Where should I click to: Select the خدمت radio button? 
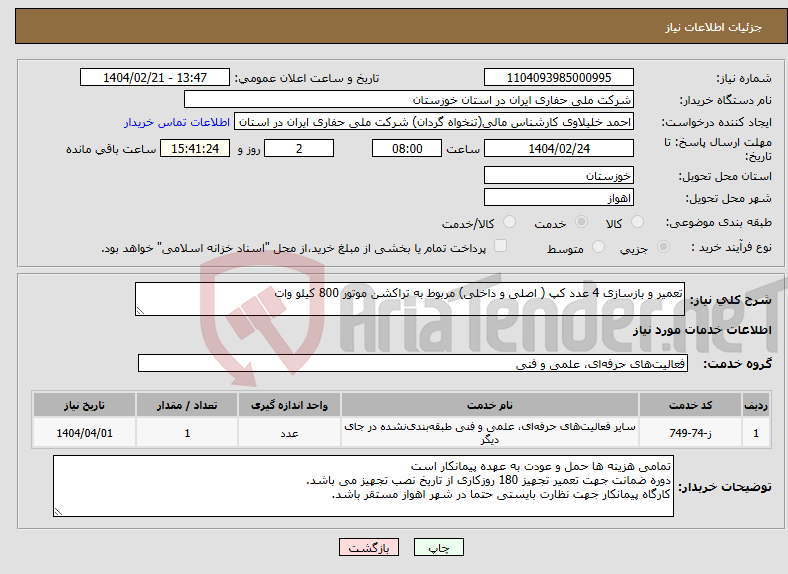pyautogui.click(x=581, y=222)
